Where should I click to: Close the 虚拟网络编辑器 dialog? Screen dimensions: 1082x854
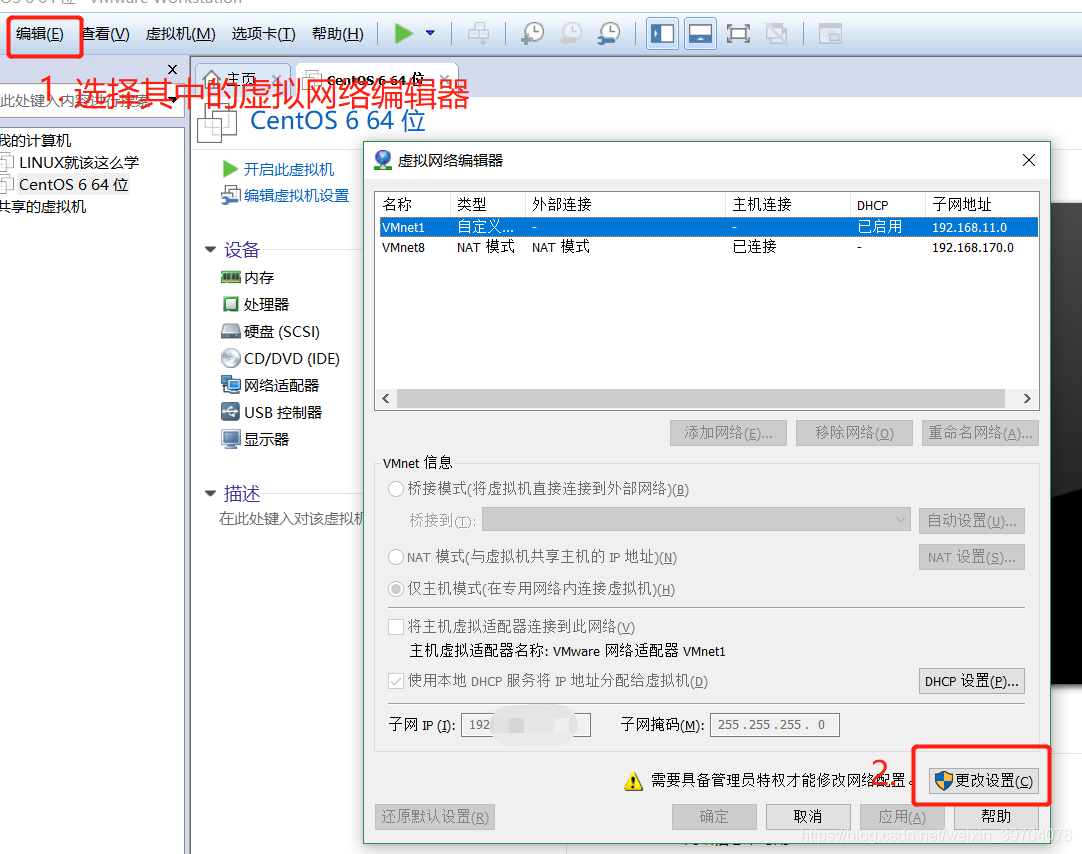pyautogui.click(x=1029, y=160)
